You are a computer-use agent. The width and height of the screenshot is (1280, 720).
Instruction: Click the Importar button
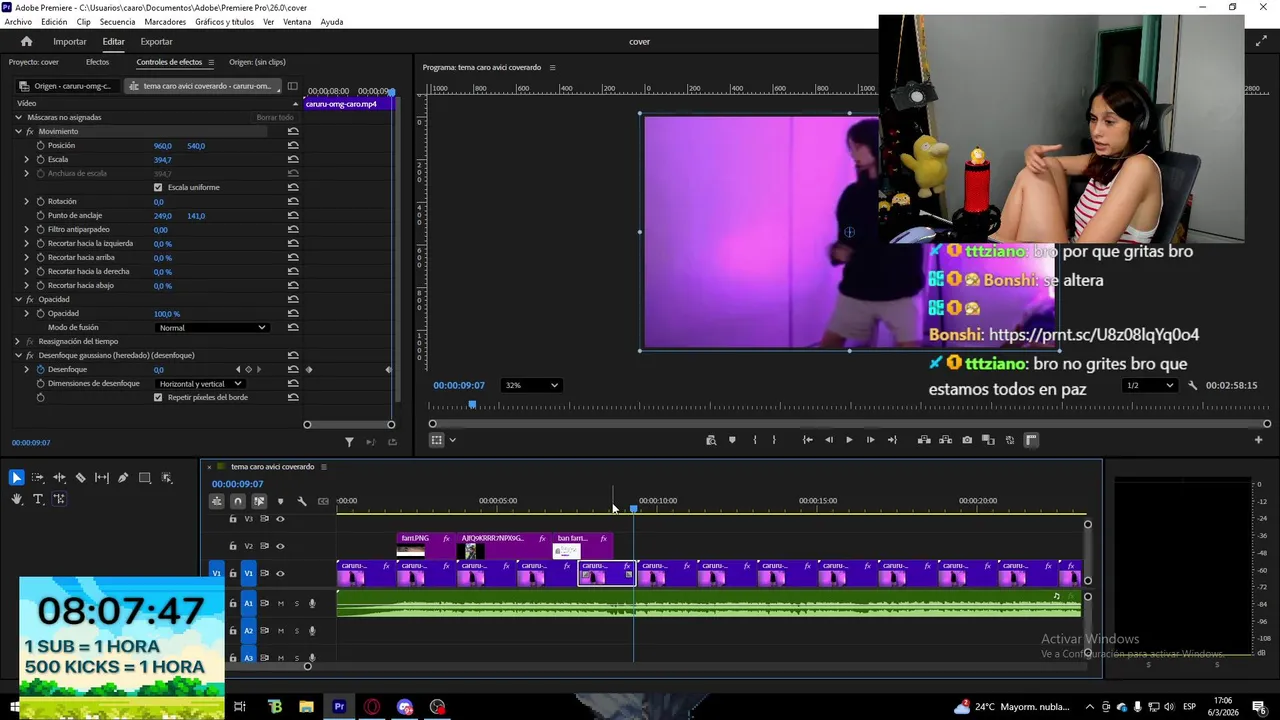(70, 41)
